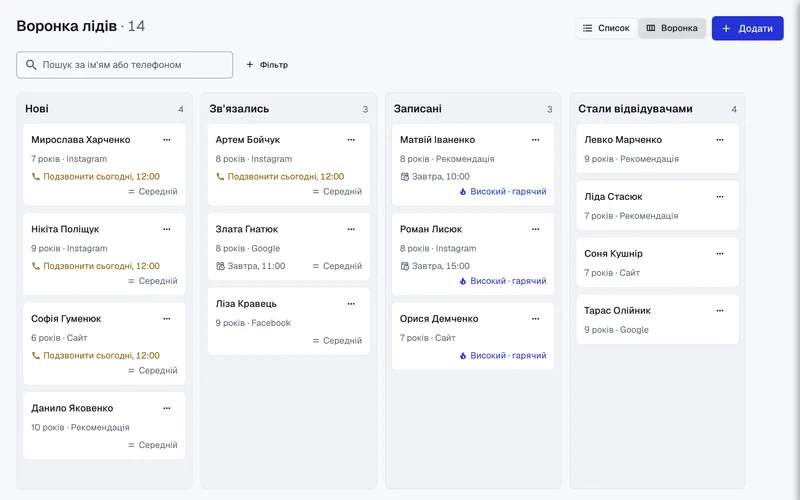Change Середній priority on Данило Яковенко

[x=153, y=445]
